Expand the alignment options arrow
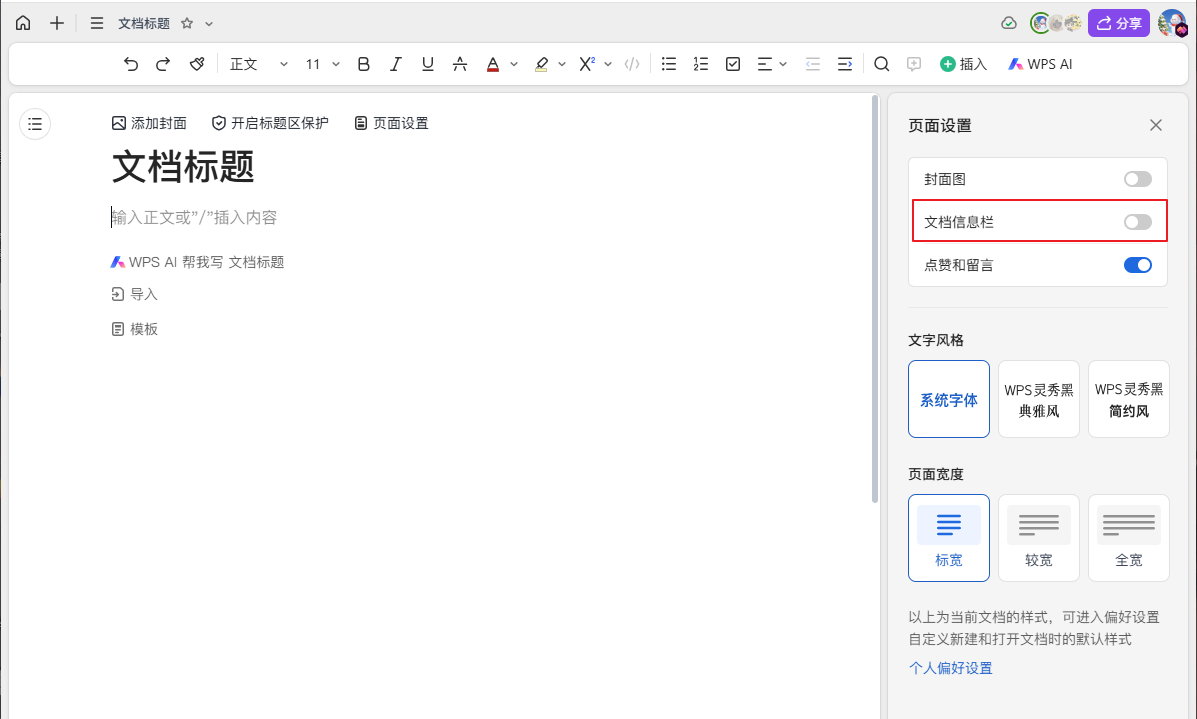1197x719 pixels. click(783, 64)
